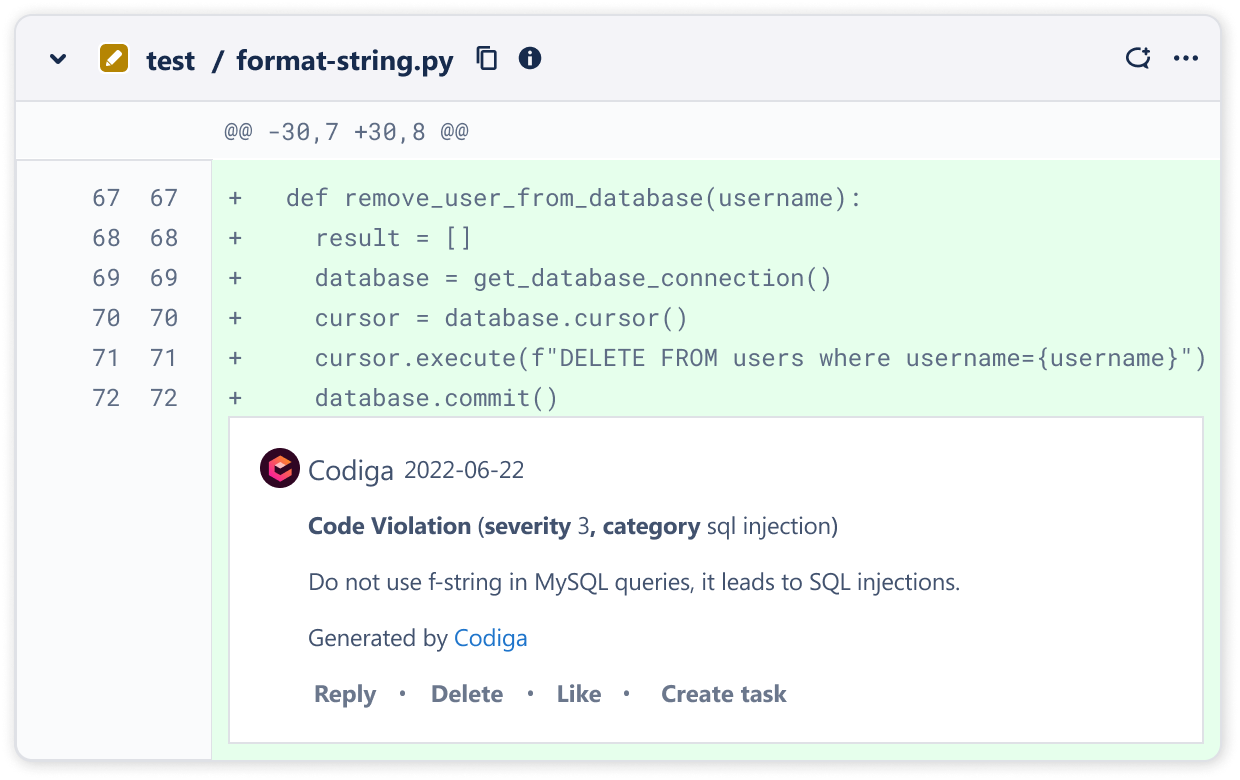Open the more options ellipsis menu
This screenshot has height=780, width=1240.
(1186, 59)
